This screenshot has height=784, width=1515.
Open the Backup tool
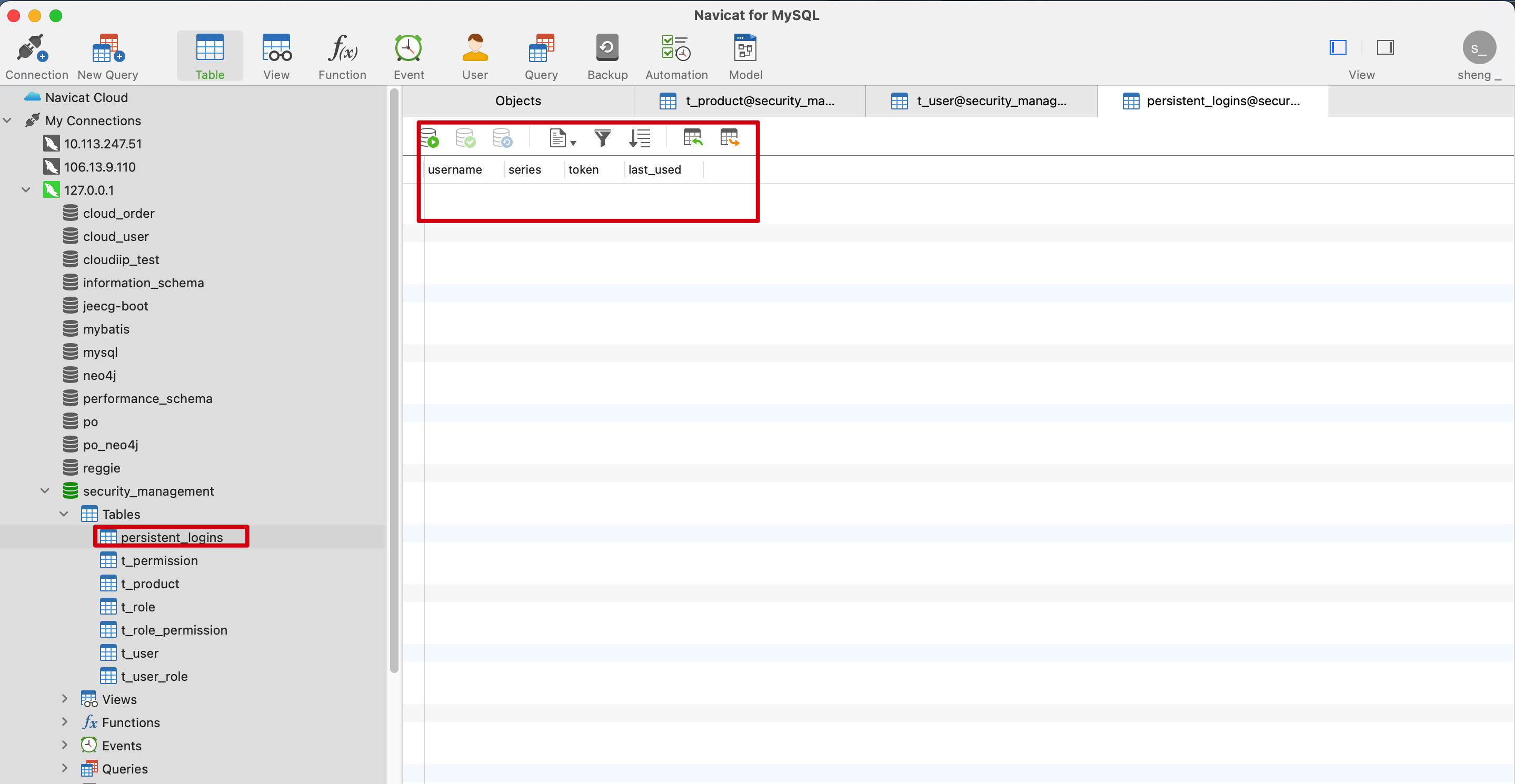(x=607, y=49)
